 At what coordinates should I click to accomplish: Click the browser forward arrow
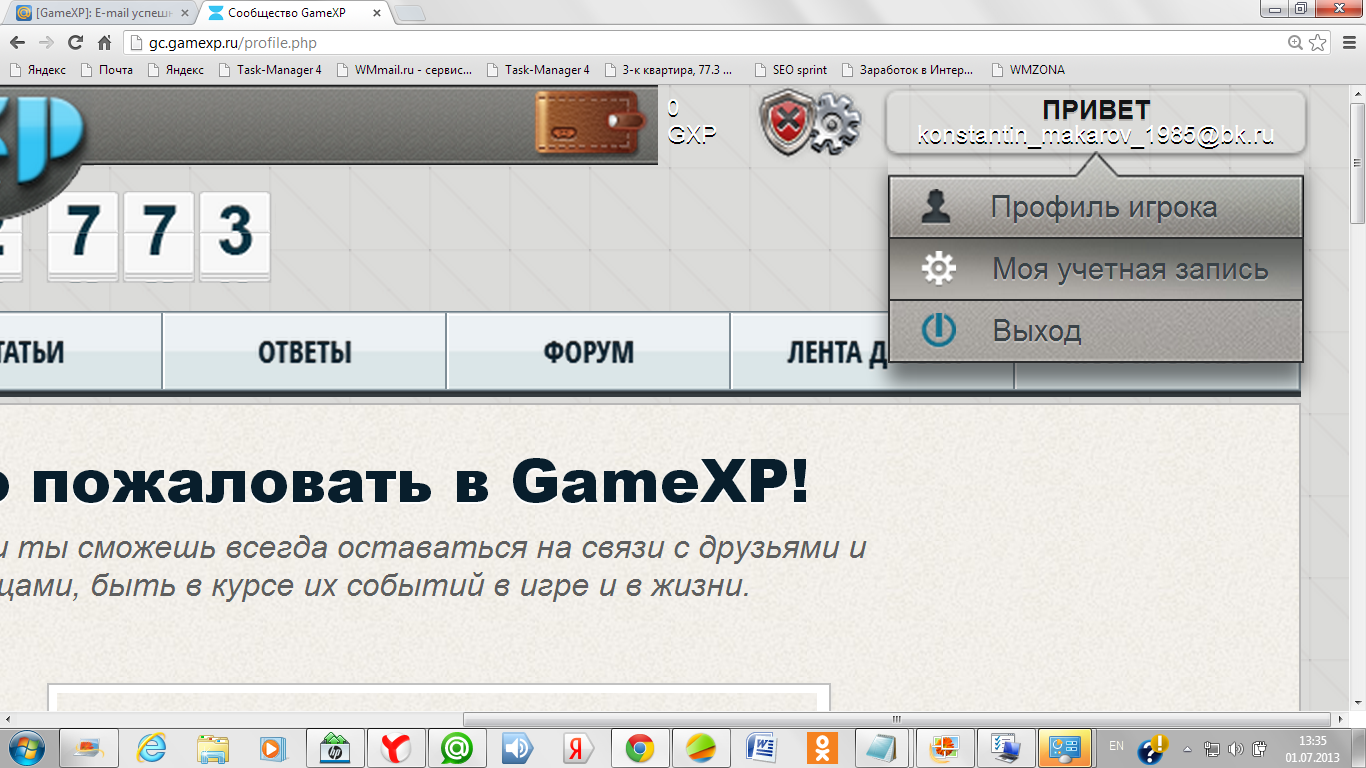(x=46, y=43)
